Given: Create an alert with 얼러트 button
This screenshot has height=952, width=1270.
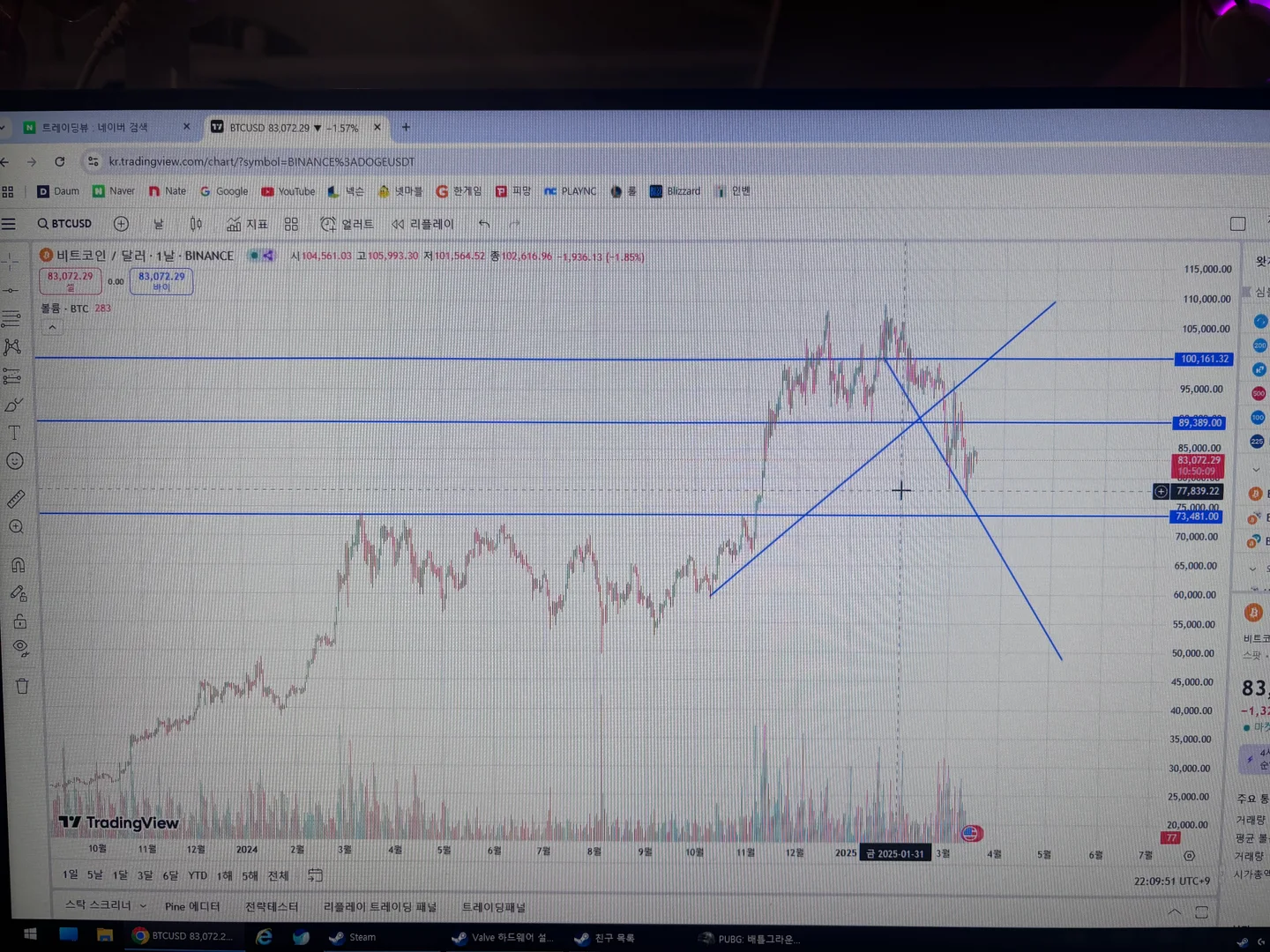Looking at the screenshot, I should pos(347,225).
